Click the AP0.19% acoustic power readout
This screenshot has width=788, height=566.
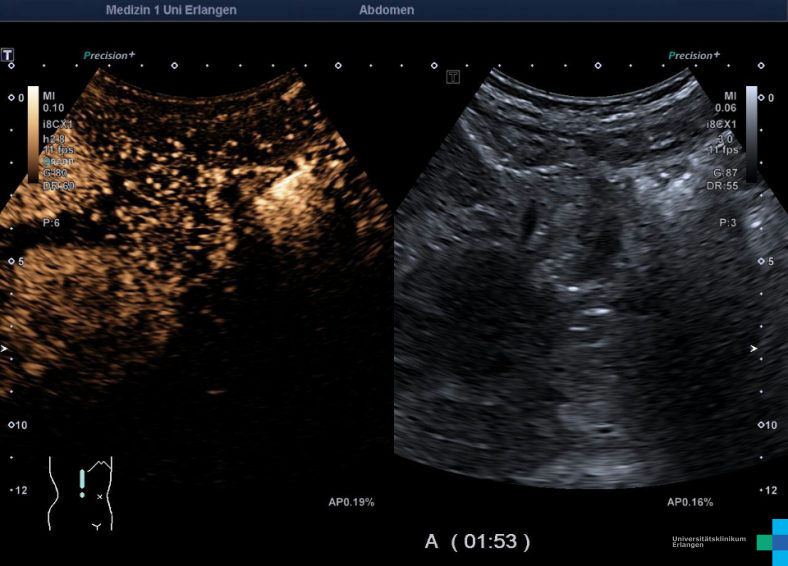(x=351, y=502)
